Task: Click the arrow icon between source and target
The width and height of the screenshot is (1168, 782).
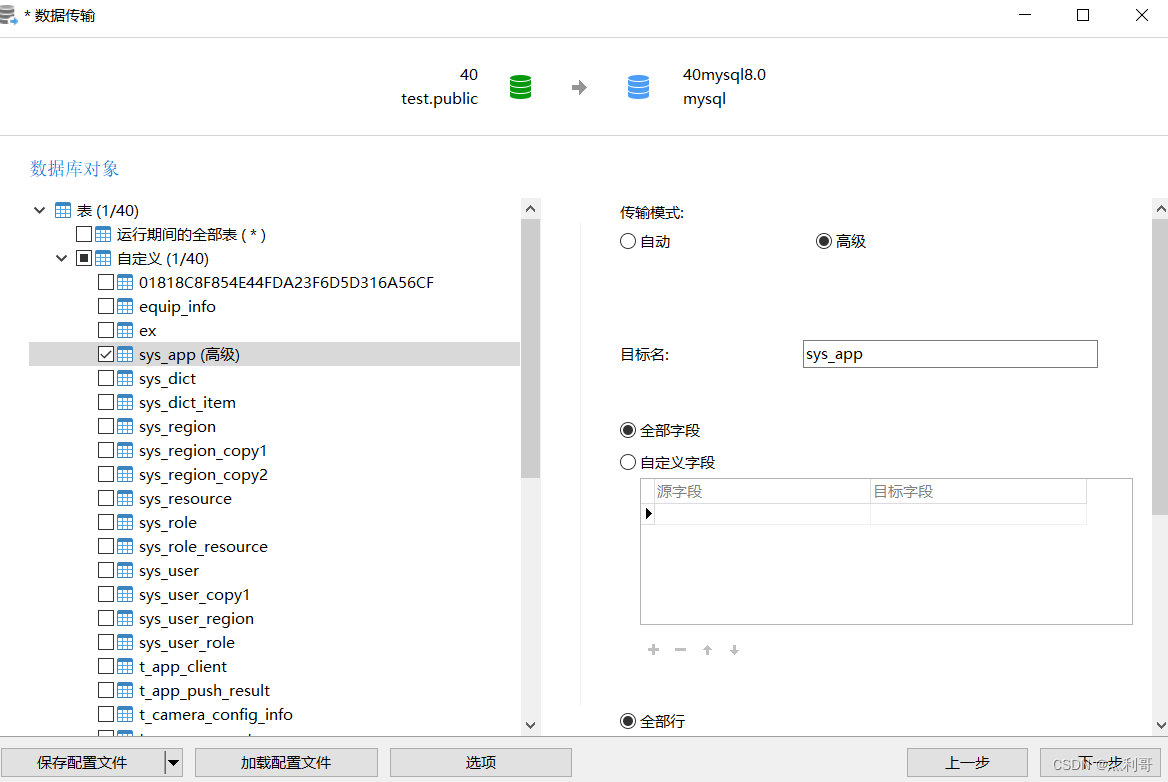Action: 580,86
